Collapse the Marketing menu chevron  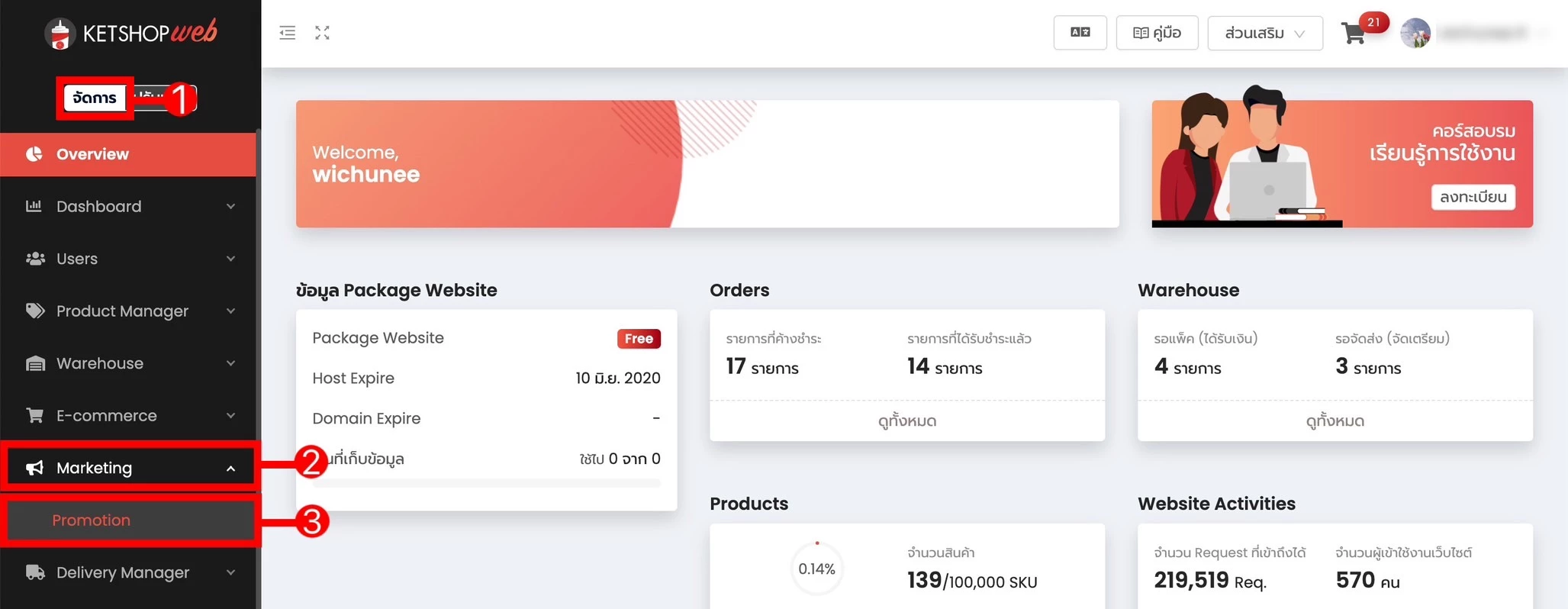click(x=230, y=469)
